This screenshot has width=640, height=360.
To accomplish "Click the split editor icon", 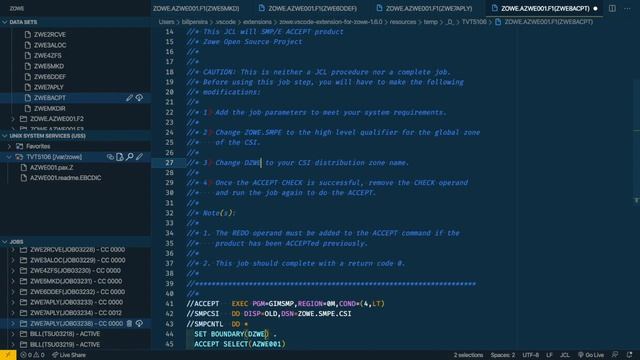I will click(x=612, y=8).
